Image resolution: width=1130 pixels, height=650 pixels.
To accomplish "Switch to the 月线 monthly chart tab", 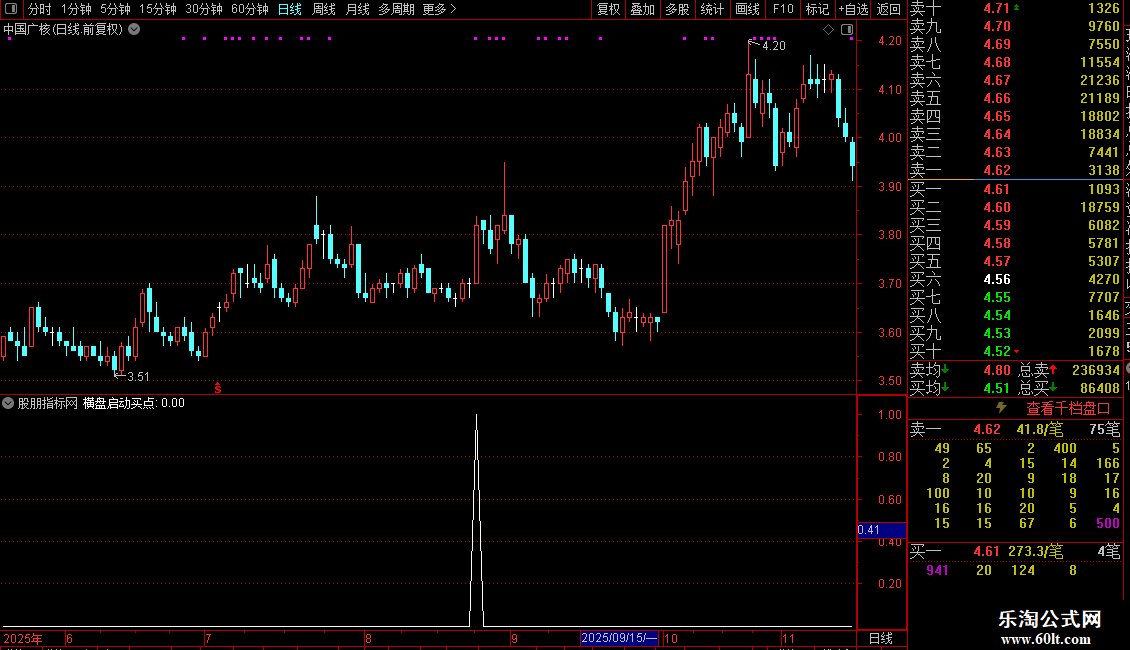I will tap(357, 9).
